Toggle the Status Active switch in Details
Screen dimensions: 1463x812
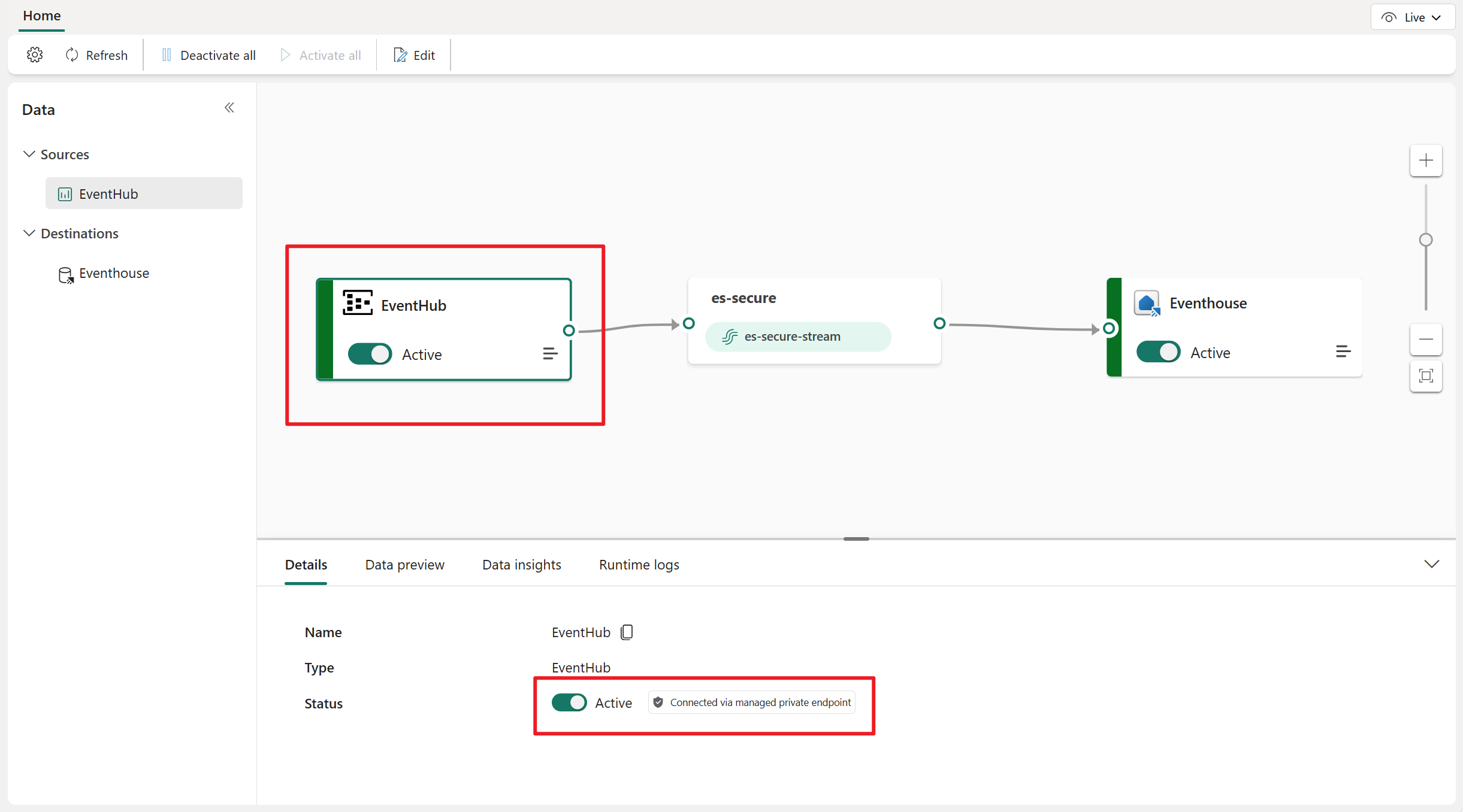[x=569, y=702]
